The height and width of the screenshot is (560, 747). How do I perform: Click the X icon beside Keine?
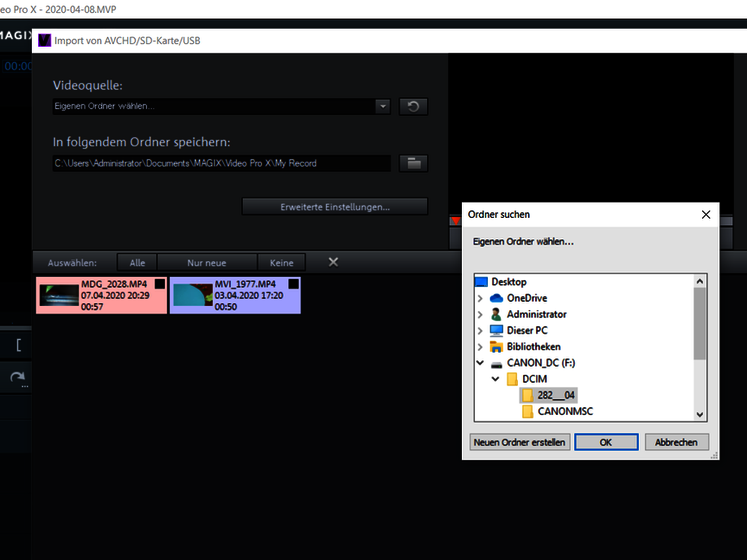pyautogui.click(x=333, y=262)
